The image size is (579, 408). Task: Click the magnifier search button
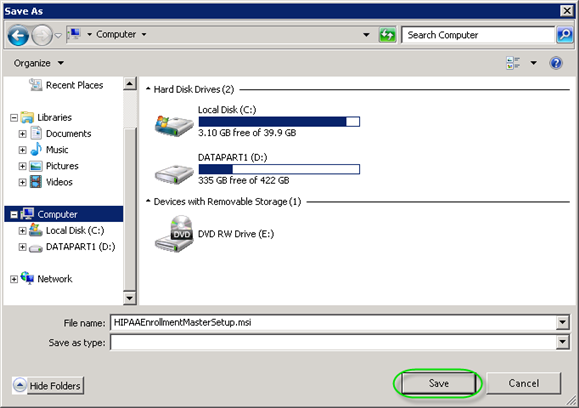tap(565, 35)
